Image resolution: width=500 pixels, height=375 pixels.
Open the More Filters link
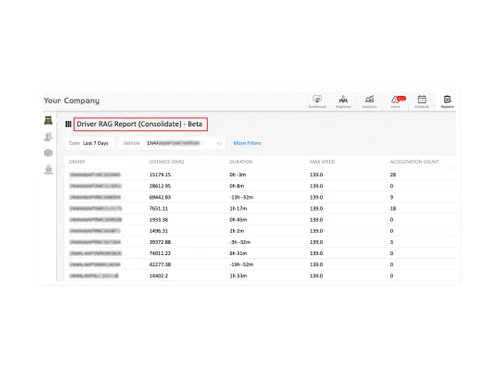point(247,143)
